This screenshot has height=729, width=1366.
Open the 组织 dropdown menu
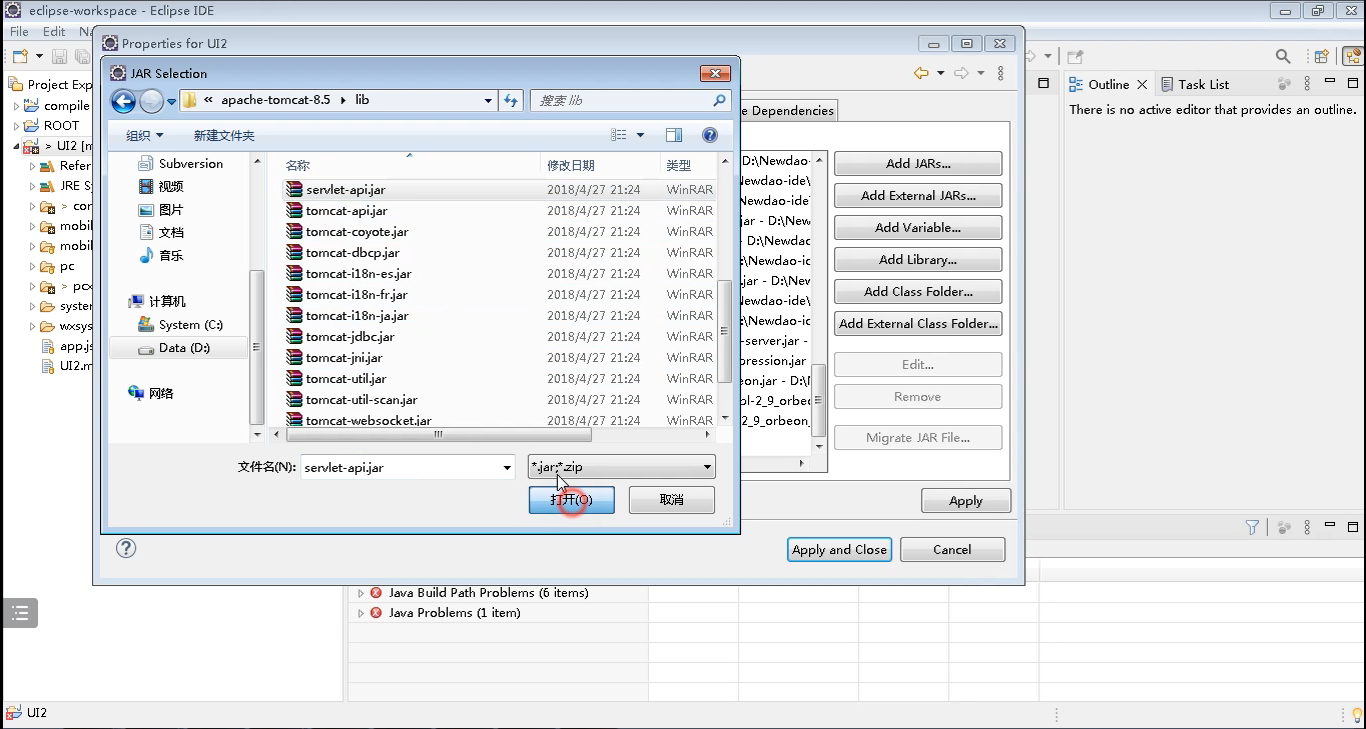point(144,135)
